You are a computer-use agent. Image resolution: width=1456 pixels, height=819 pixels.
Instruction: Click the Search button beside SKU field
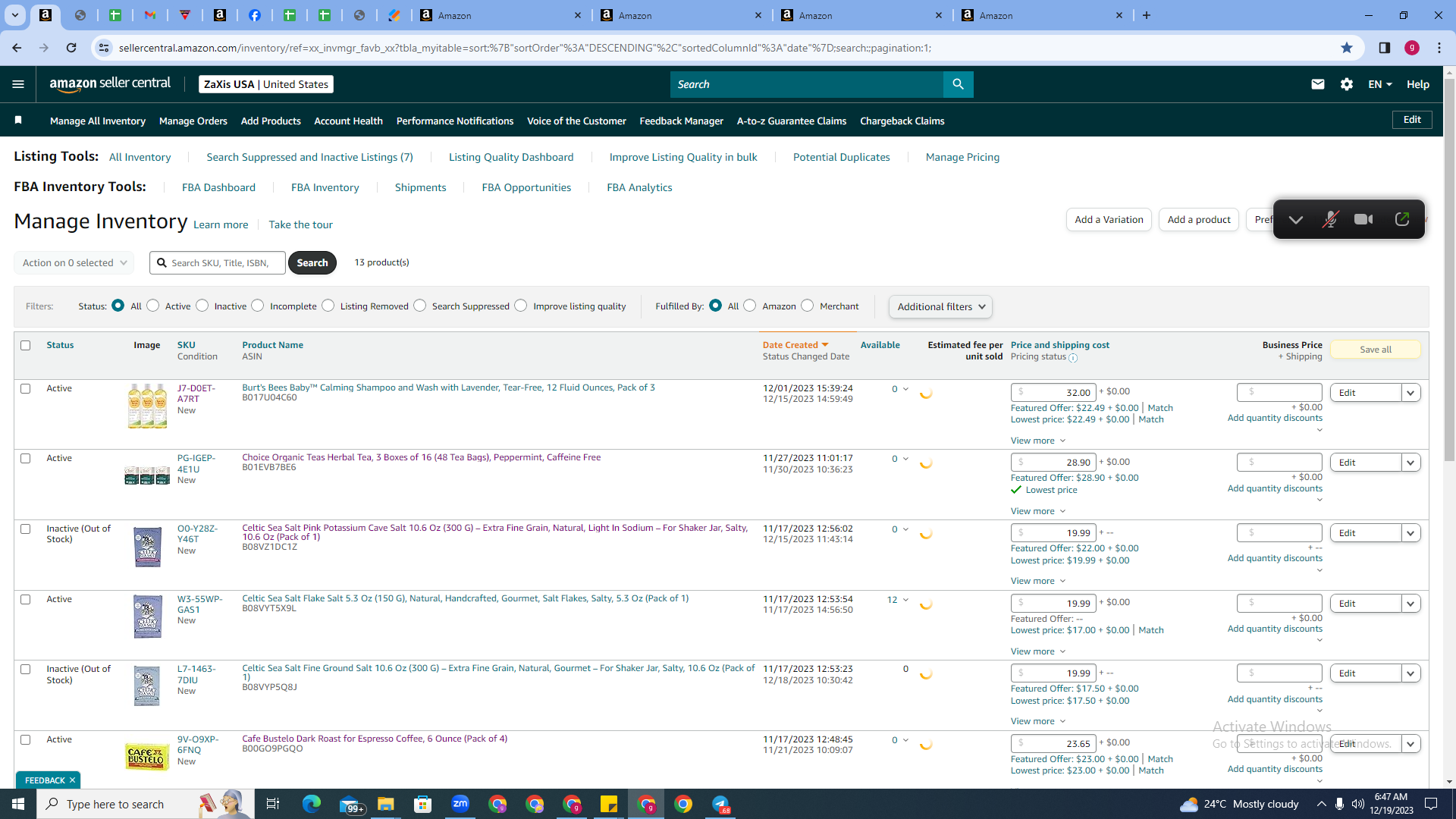click(x=312, y=262)
